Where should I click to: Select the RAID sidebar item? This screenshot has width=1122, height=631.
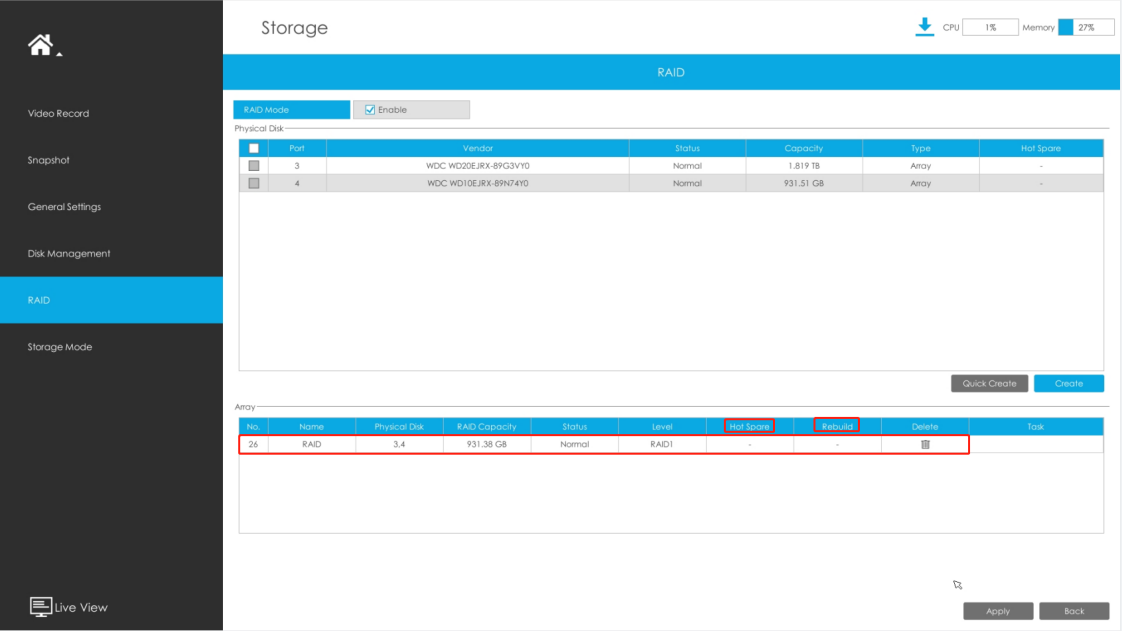(x=111, y=300)
